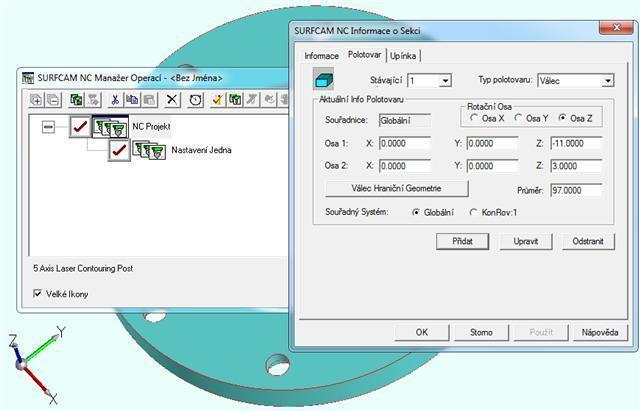Select the Nastavení Jedna tree label

point(202,150)
